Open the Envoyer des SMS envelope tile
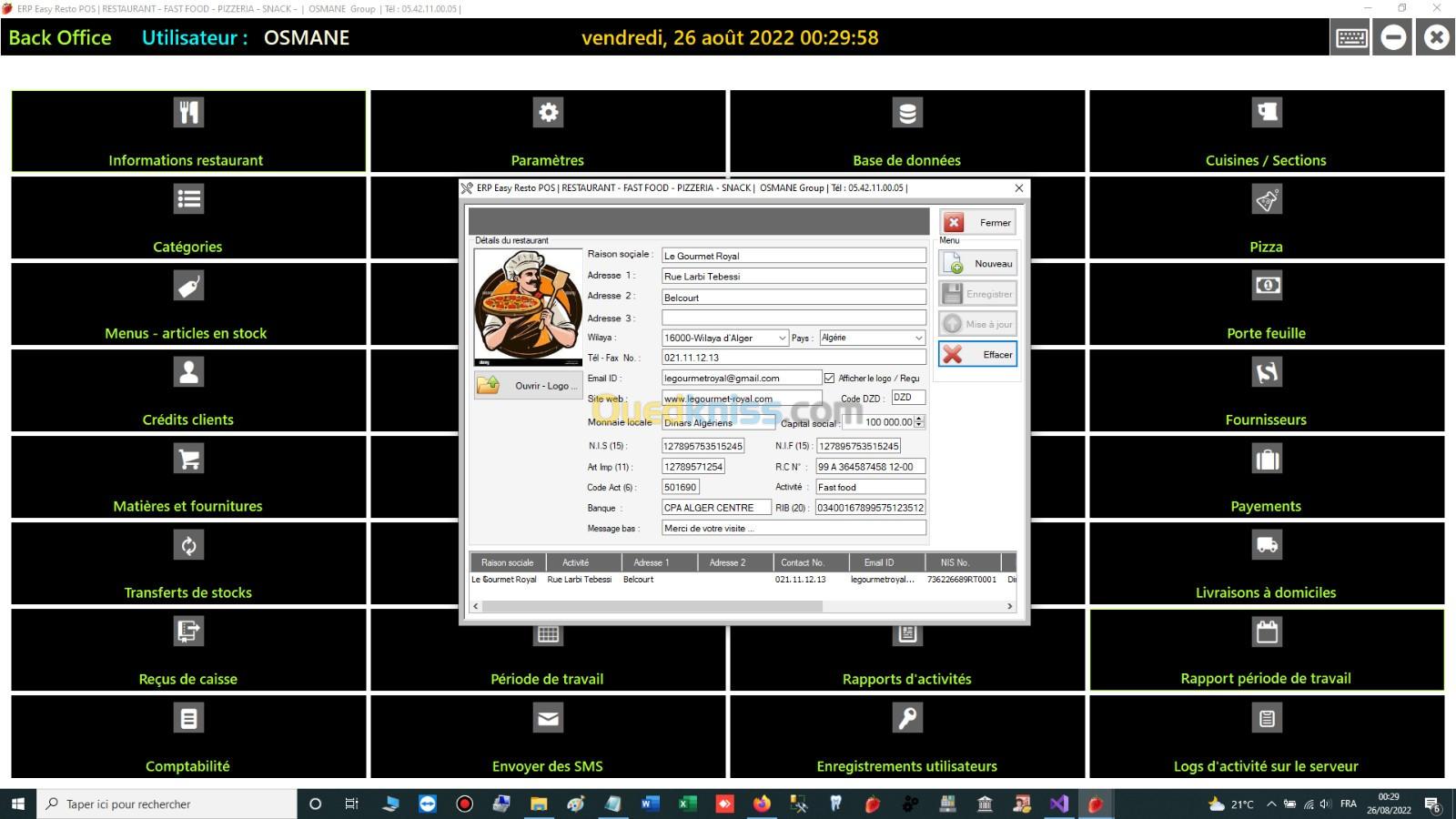The width and height of the screenshot is (1456, 819). coord(548,737)
